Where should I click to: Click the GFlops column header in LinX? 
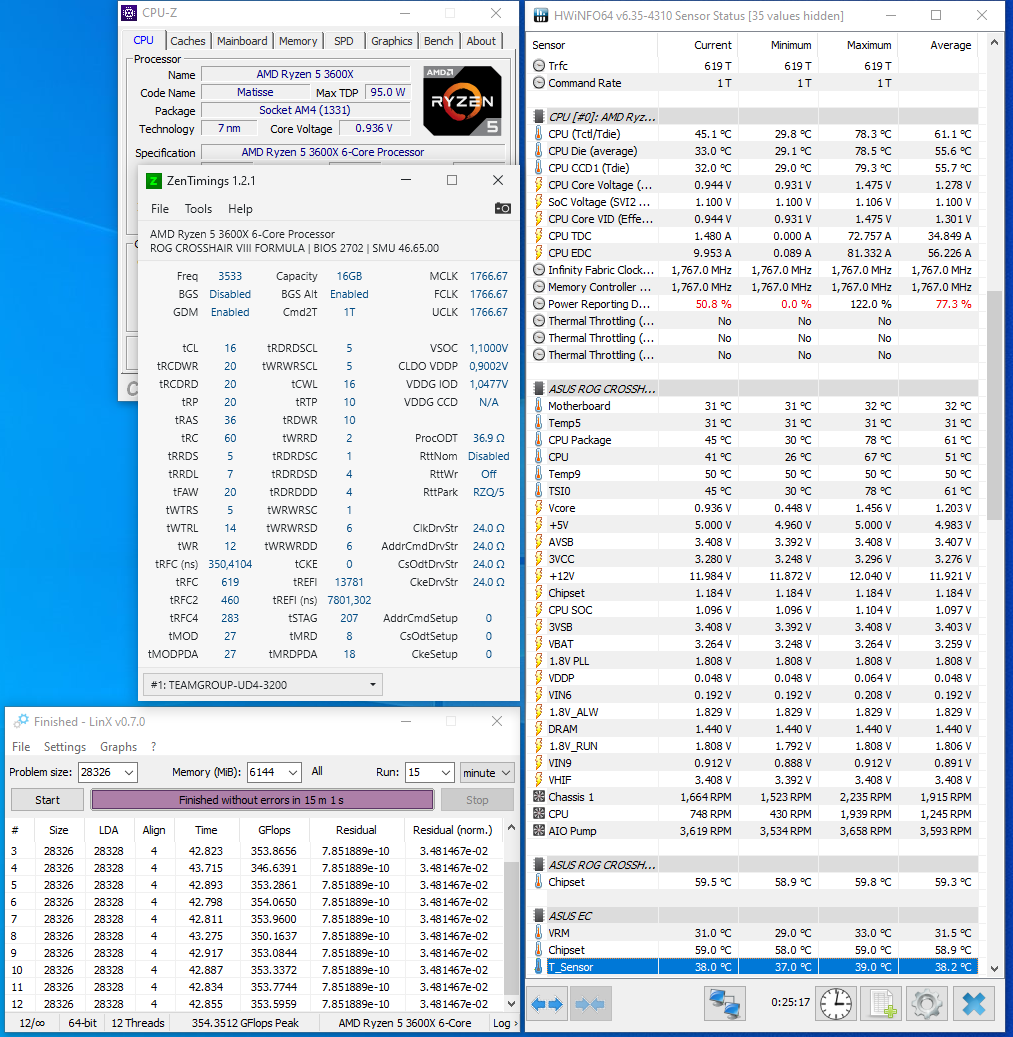click(x=274, y=829)
